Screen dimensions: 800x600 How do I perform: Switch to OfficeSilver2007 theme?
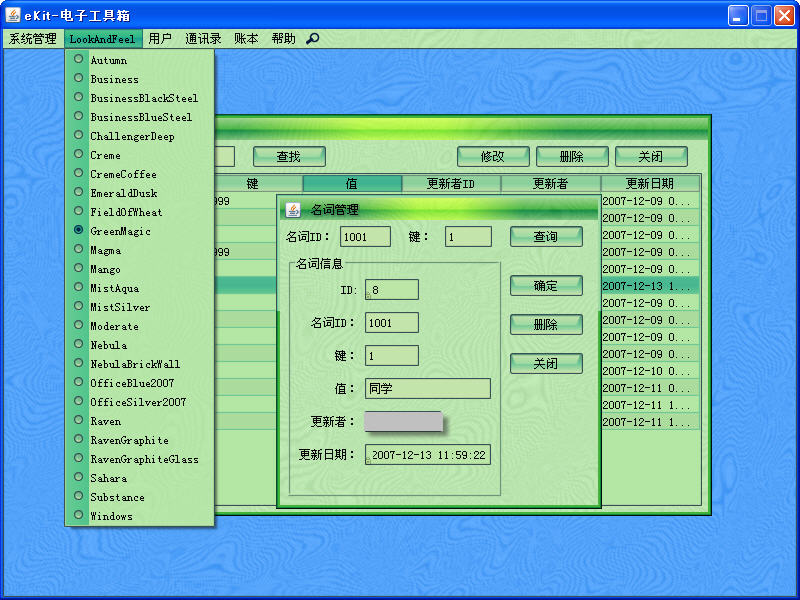tap(139, 402)
